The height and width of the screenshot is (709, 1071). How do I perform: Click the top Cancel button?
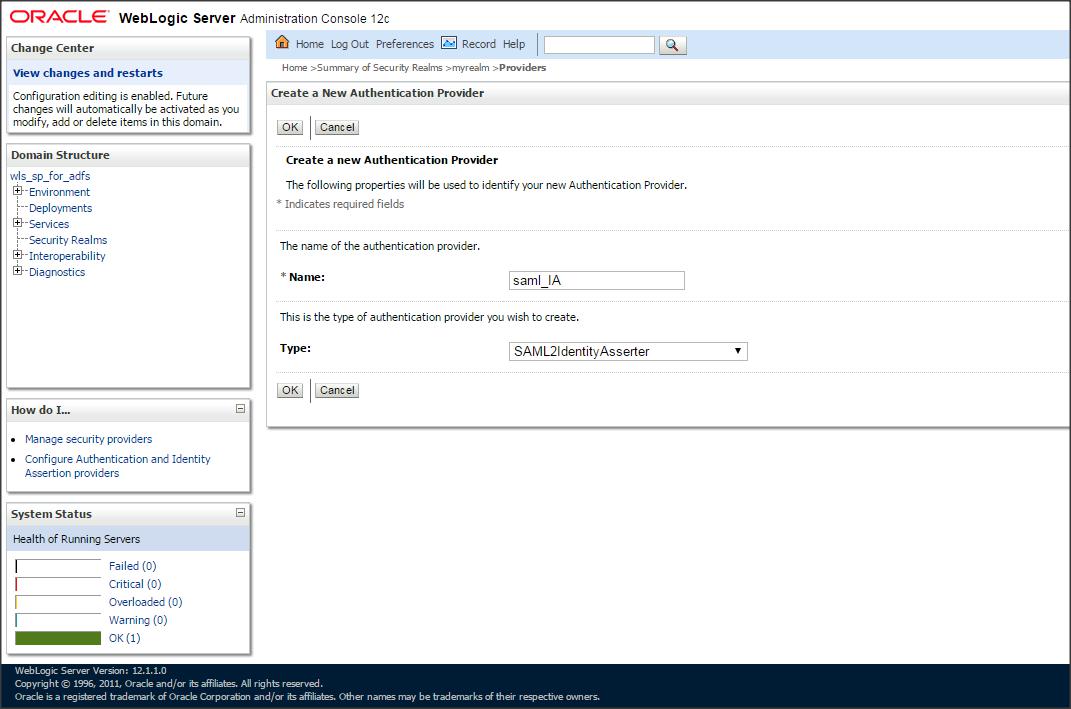tap(337, 127)
